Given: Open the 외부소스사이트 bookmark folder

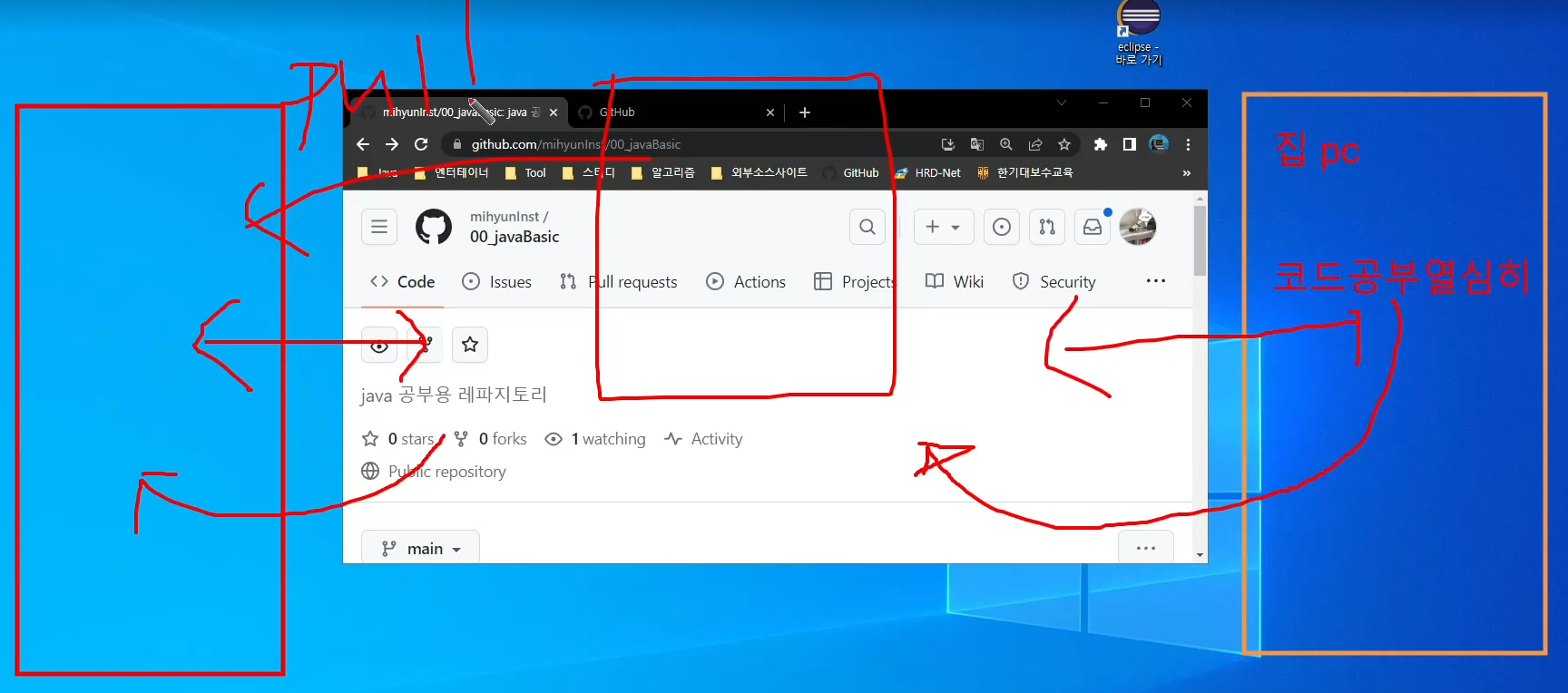Looking at the screenshot, I should coord(759,172).
